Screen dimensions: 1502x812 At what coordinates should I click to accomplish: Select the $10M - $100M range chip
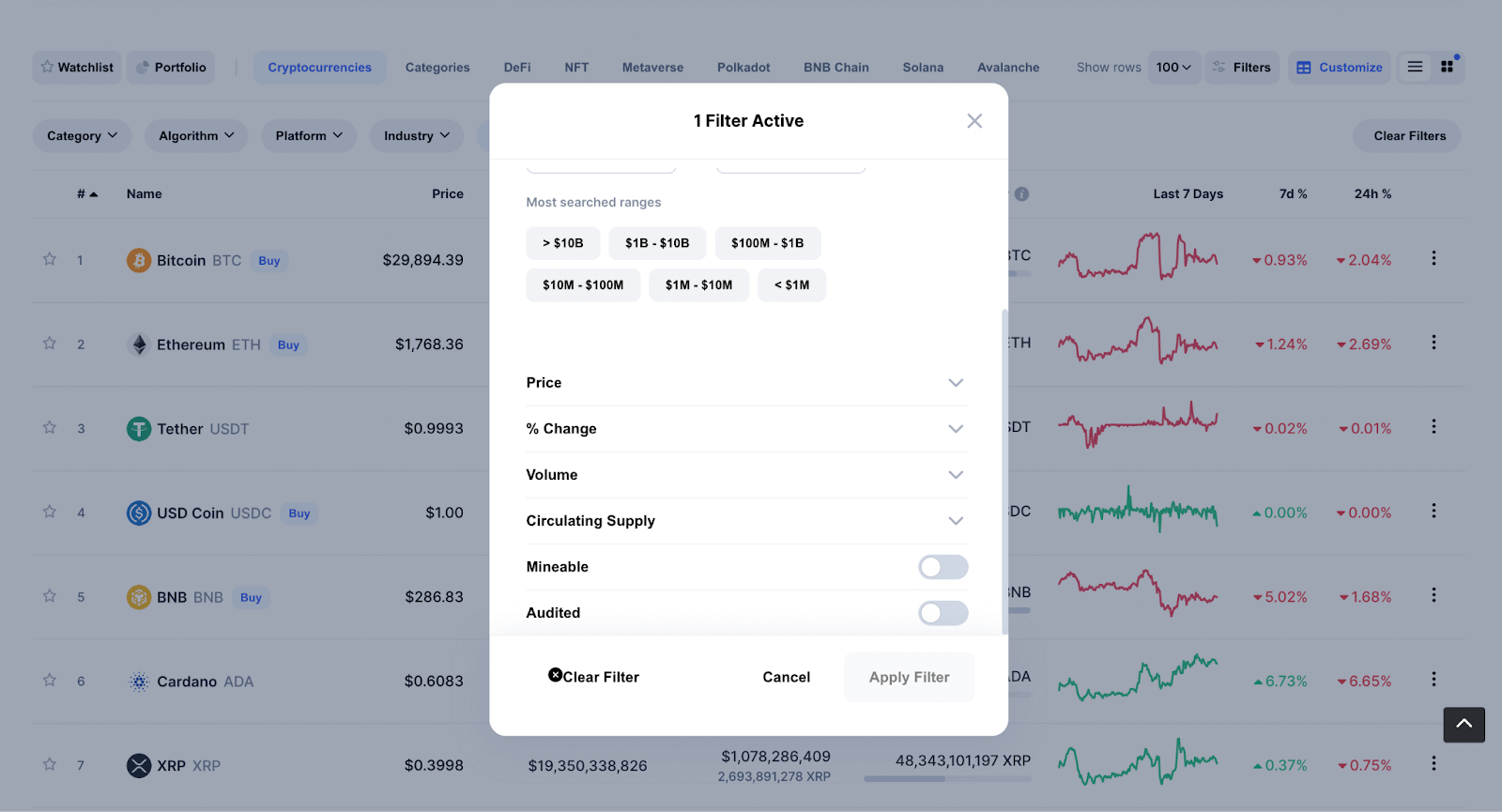(583, 285)
